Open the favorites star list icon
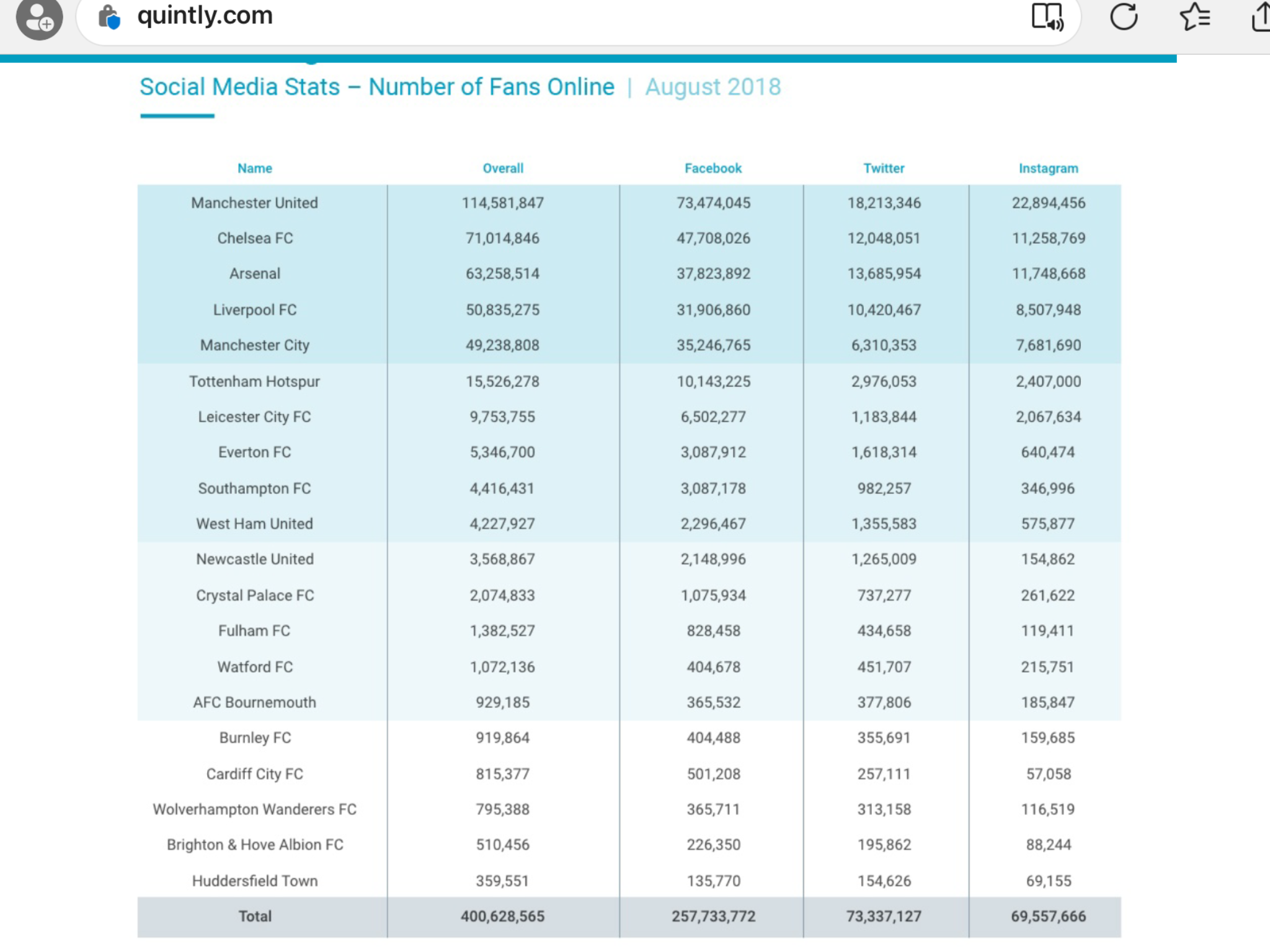This screenshot has height=952, width=1270. (1194, 16)
